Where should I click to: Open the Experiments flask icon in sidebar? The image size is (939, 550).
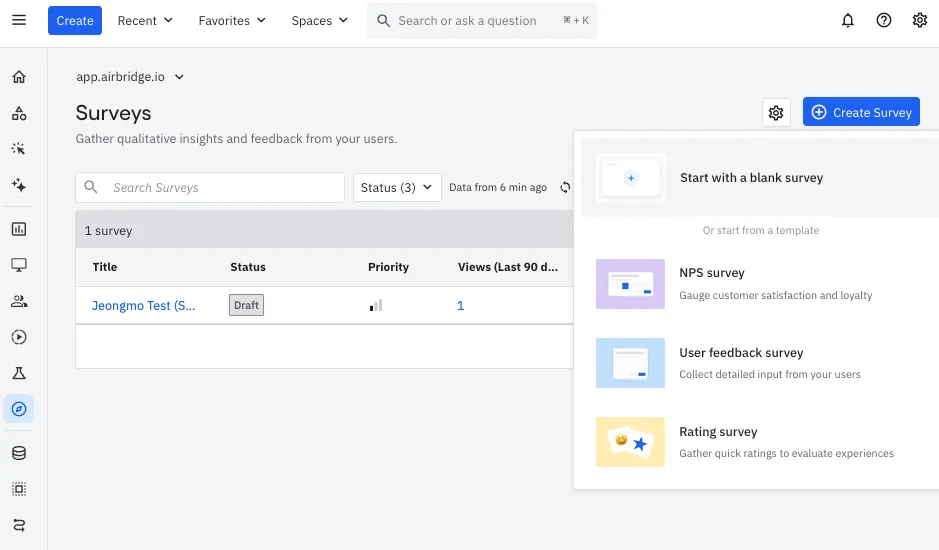(x=19, y=373)
